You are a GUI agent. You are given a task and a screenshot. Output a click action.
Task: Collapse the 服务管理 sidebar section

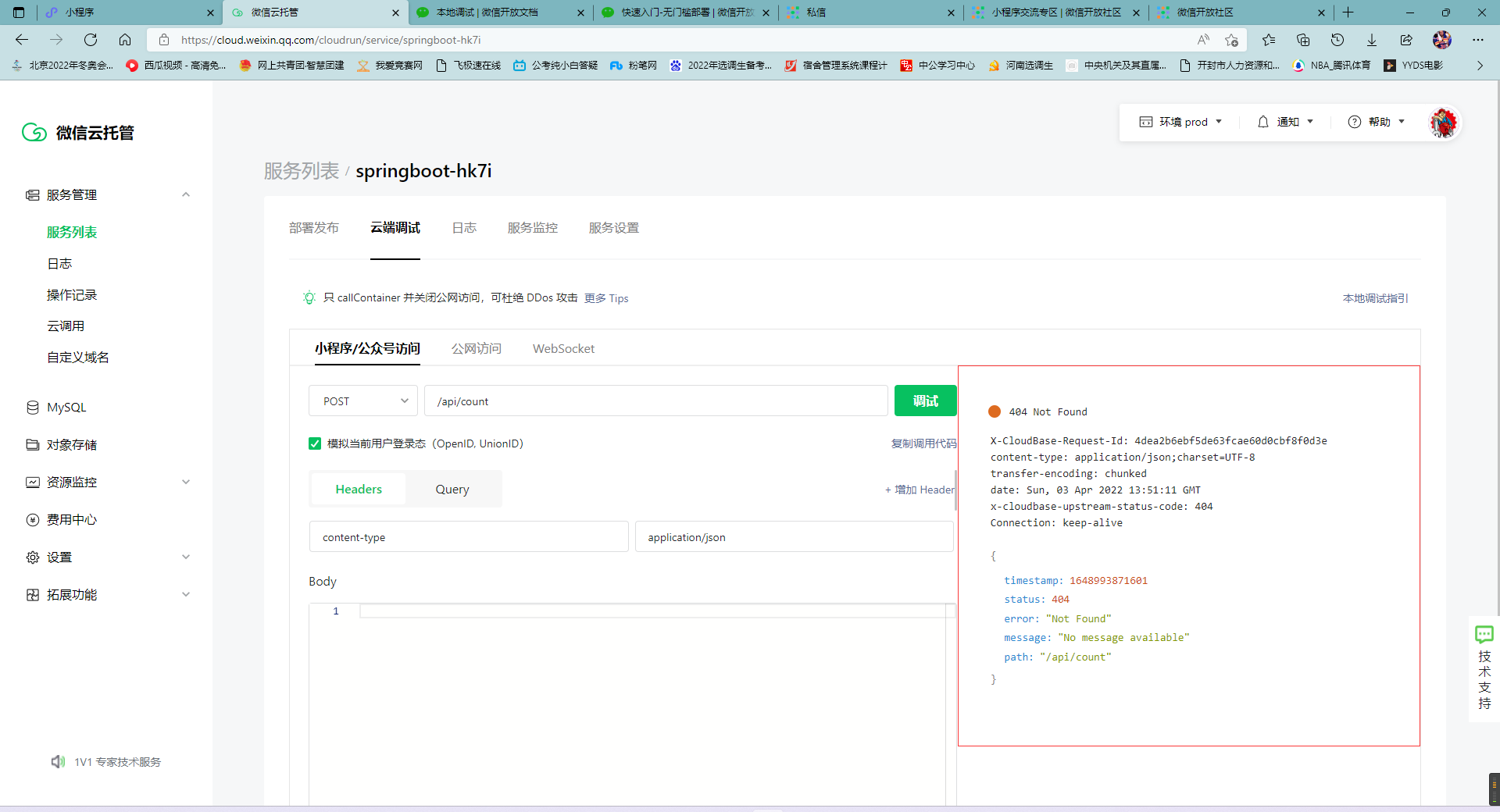click(186, 195)
